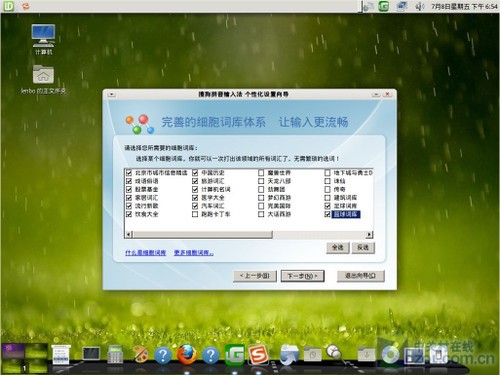This screenshot has width=500, height=375.
Task: Click the green G application icon in the dock
Action: (x=234, y=355)
